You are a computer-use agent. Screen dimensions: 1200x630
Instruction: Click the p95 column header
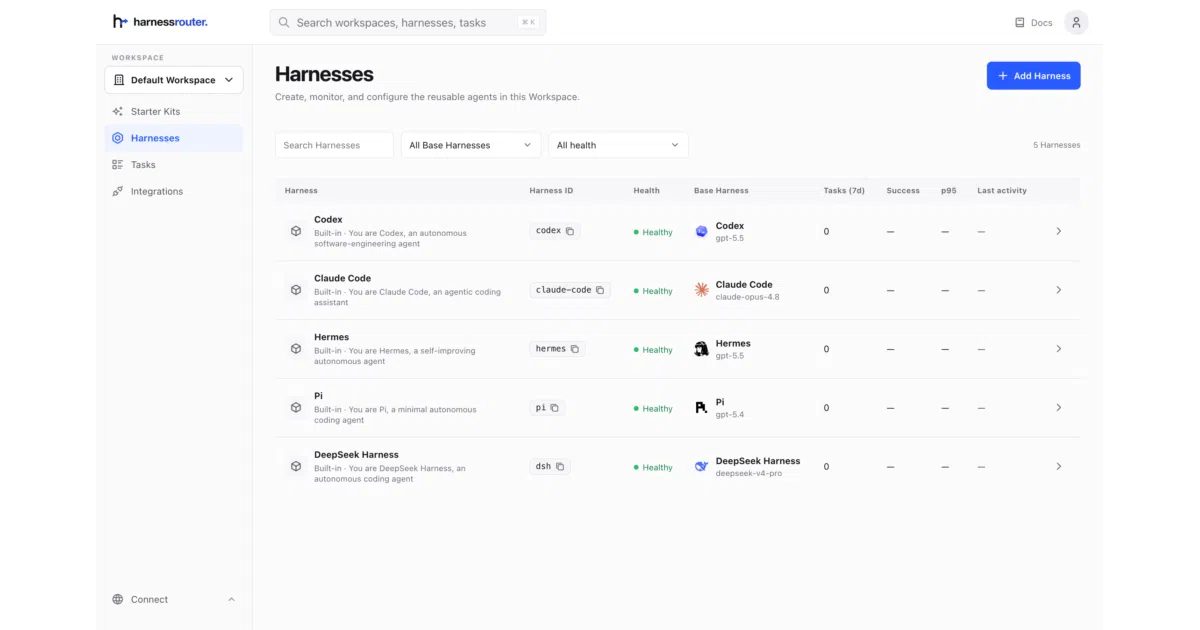click(x=948, y=190)
